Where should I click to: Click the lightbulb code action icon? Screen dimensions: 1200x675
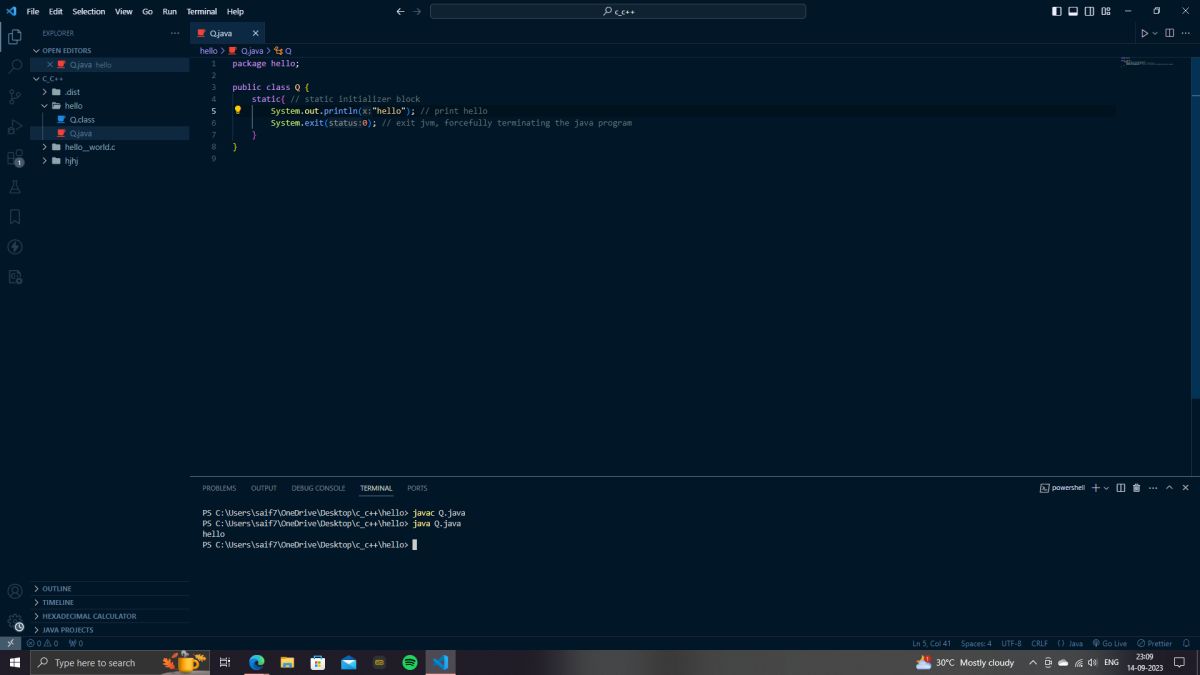click(238, 111)
